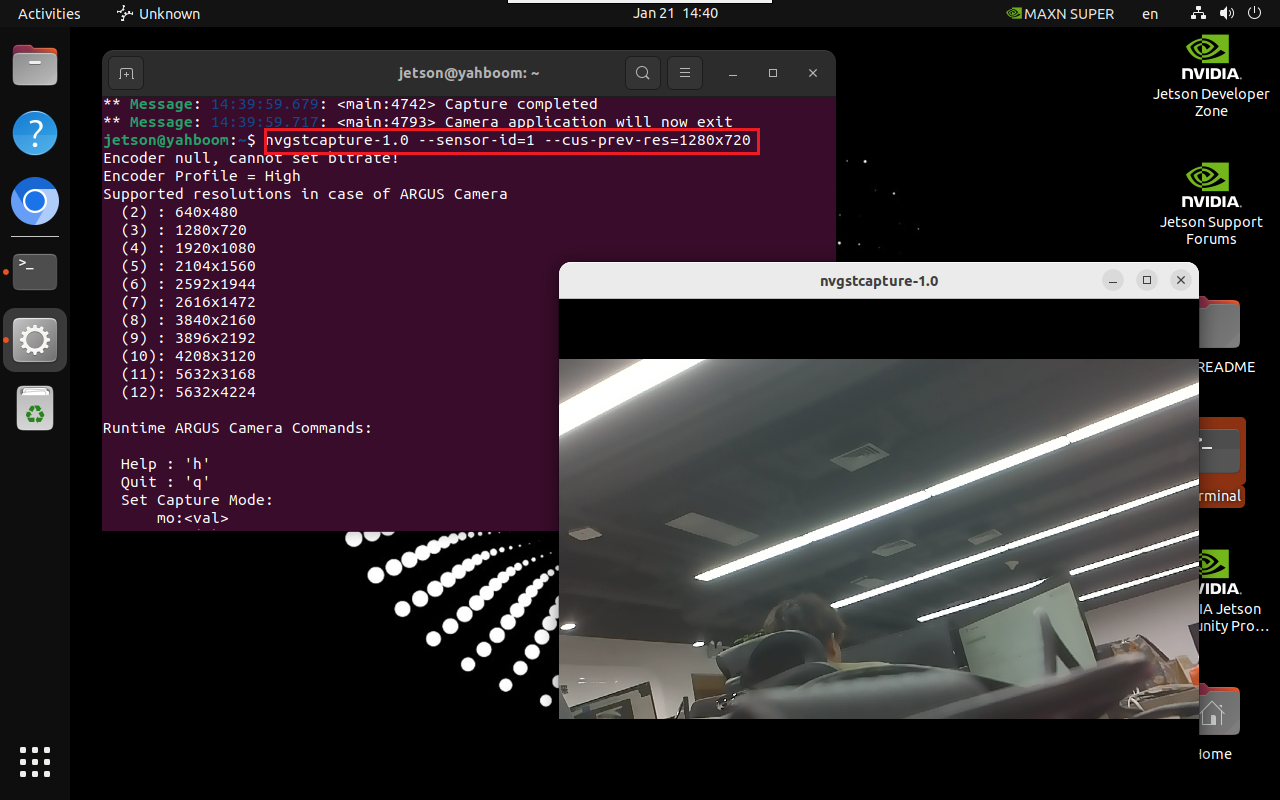Open the Unknown app menu in the top bar
Viewport: 1280px width, 800px height.
pos(158,14)
